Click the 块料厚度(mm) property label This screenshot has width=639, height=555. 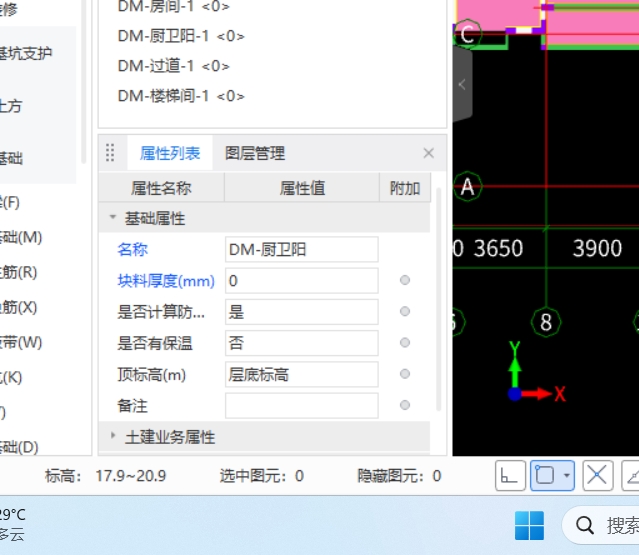coord(166,281)
